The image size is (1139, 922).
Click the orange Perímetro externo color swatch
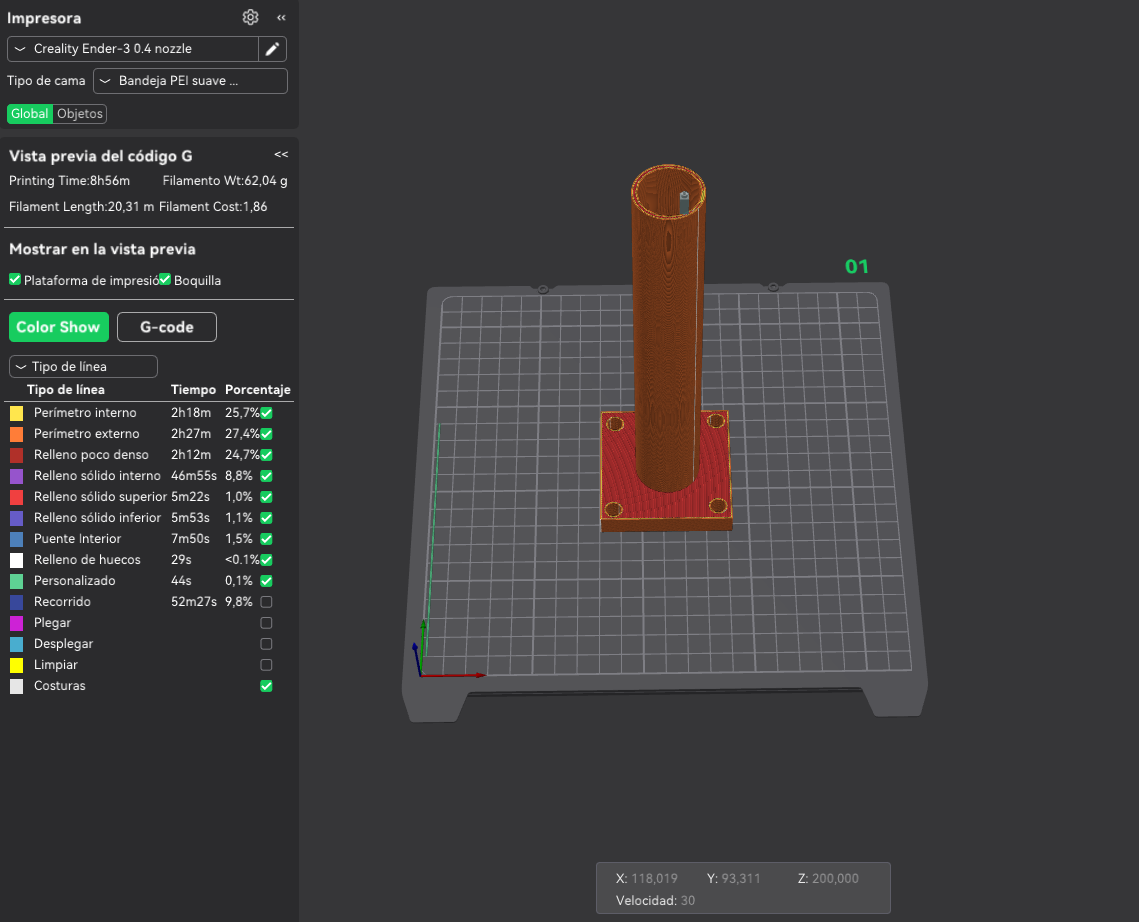[x=17, y=434]
